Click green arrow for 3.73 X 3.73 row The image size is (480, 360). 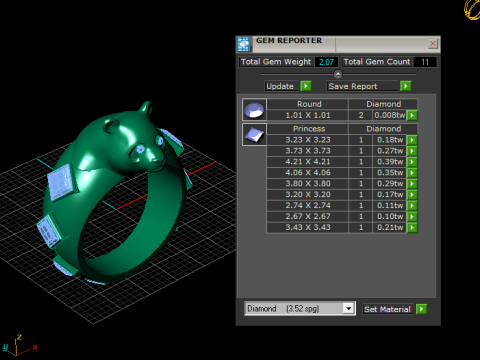pos(412,151)
